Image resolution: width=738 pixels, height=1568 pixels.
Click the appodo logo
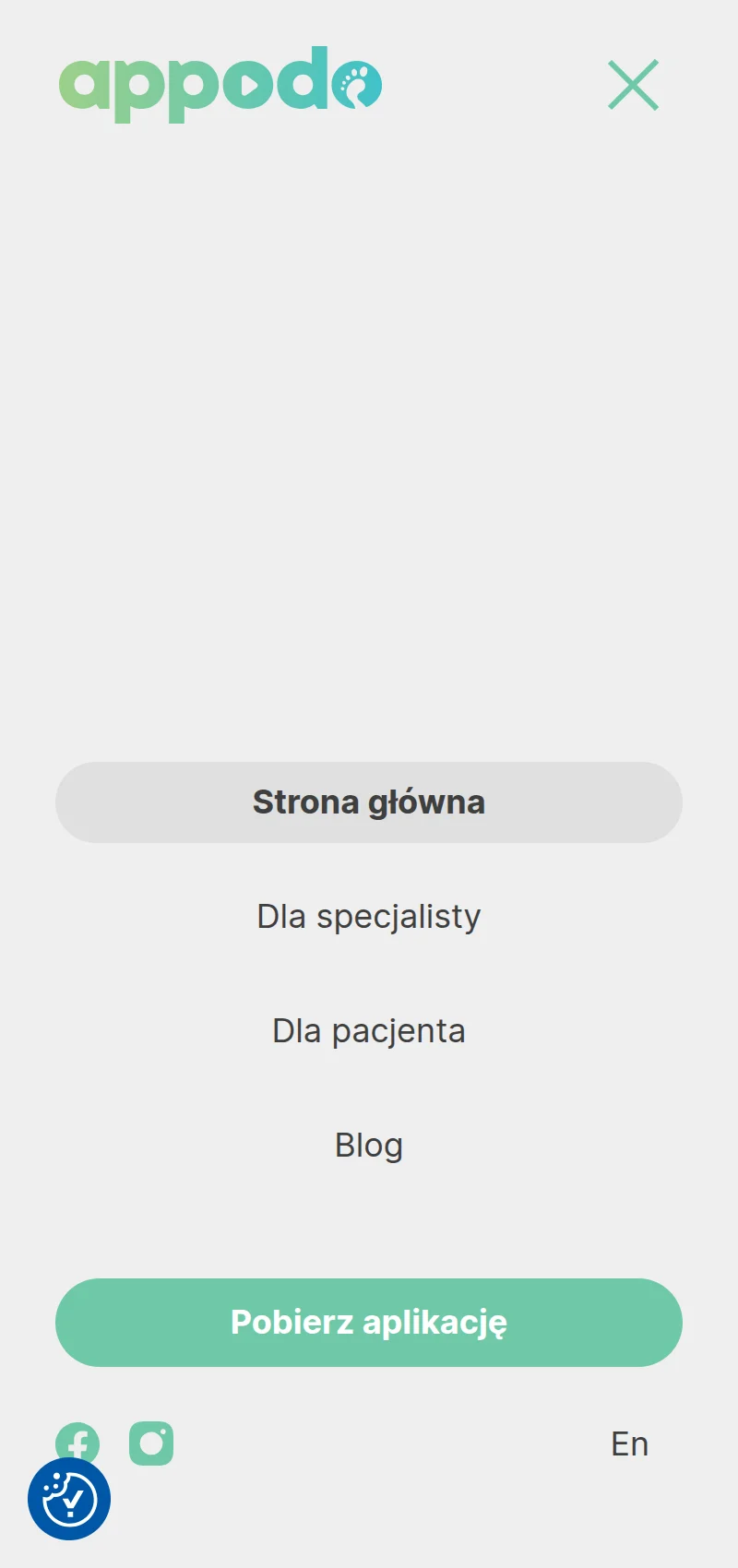[x=220, y=84]
